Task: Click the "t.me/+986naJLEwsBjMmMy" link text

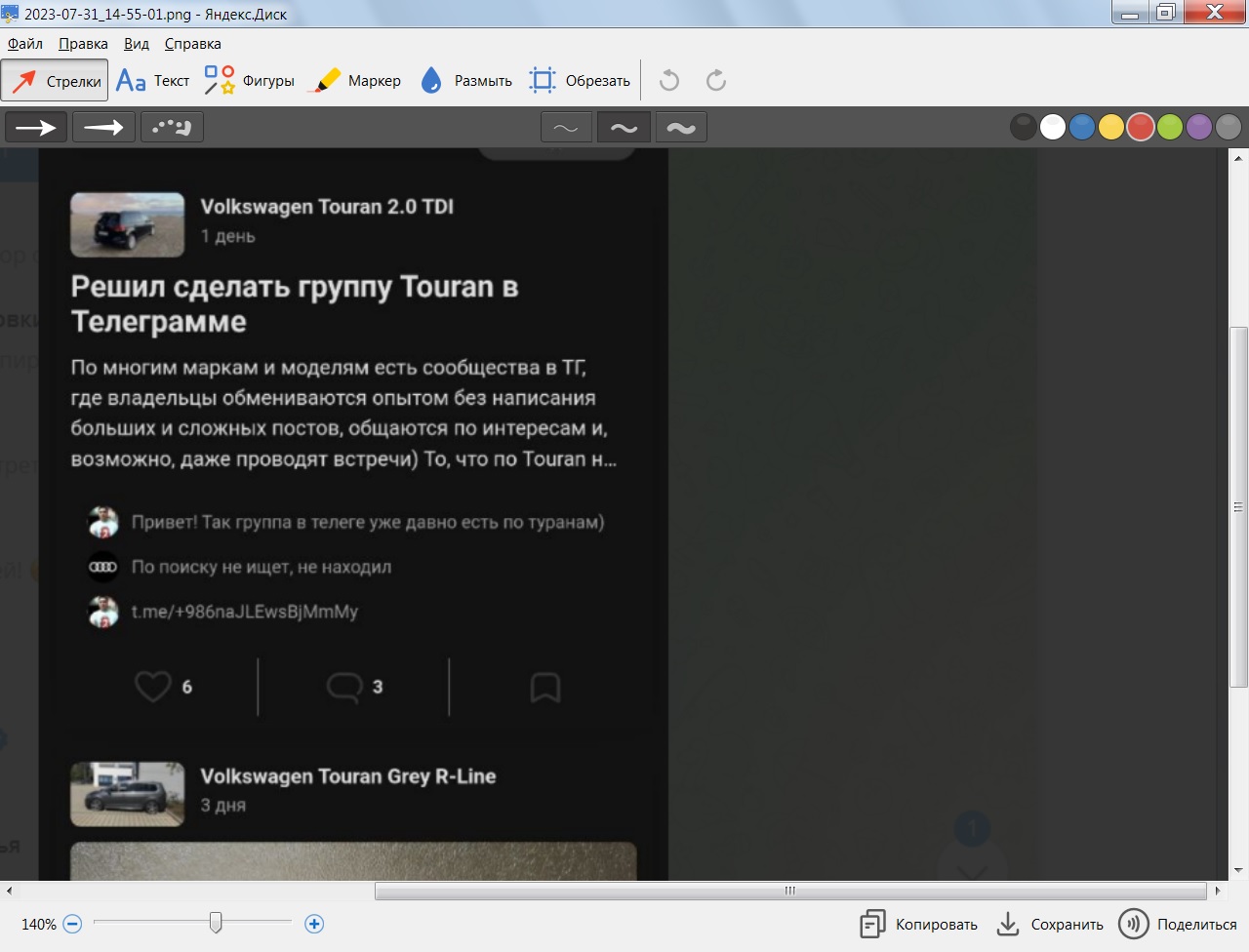Action: tap(245, 612)
